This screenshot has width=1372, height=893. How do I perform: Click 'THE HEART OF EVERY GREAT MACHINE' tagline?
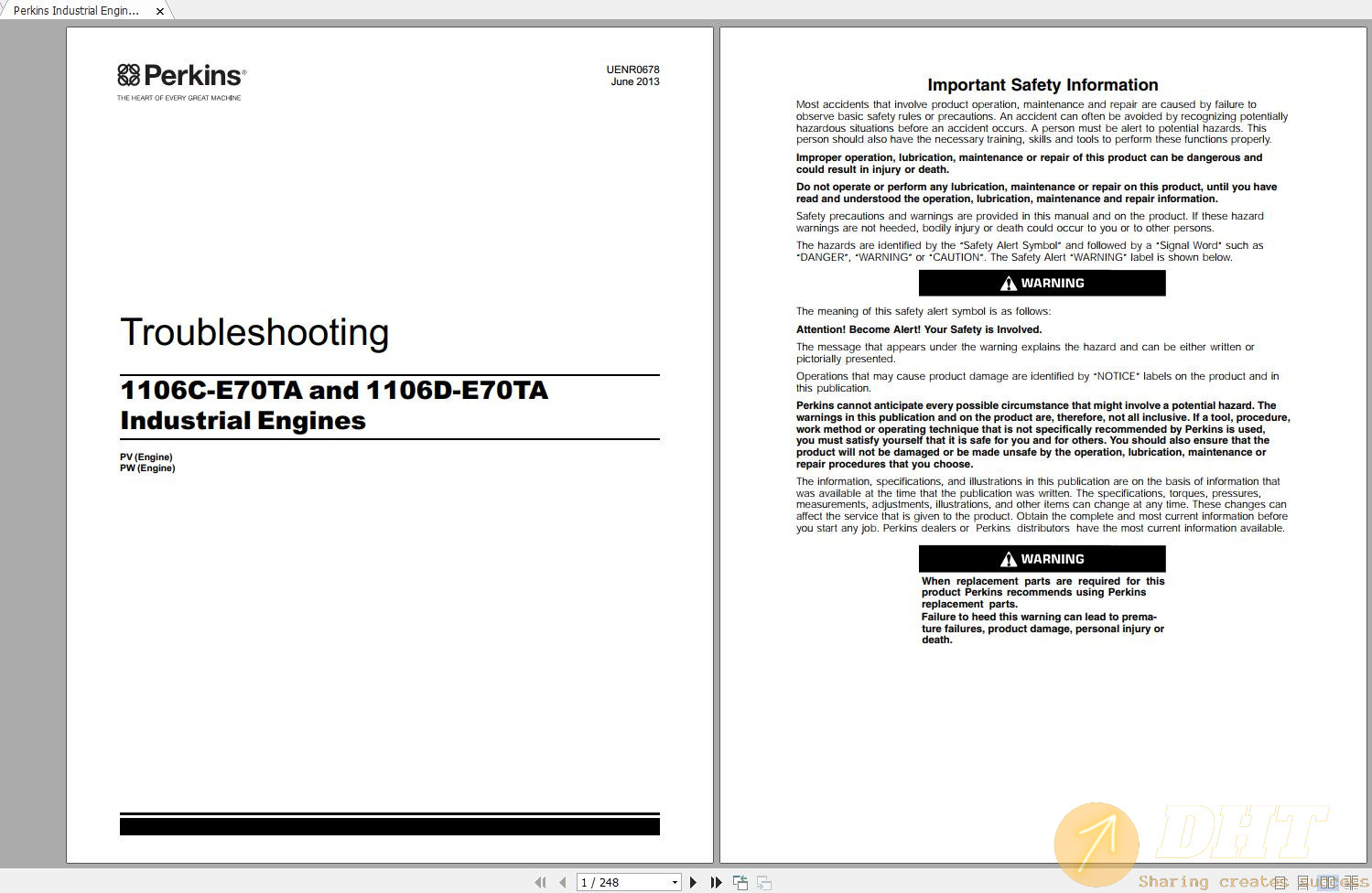[x=178, y=98]
